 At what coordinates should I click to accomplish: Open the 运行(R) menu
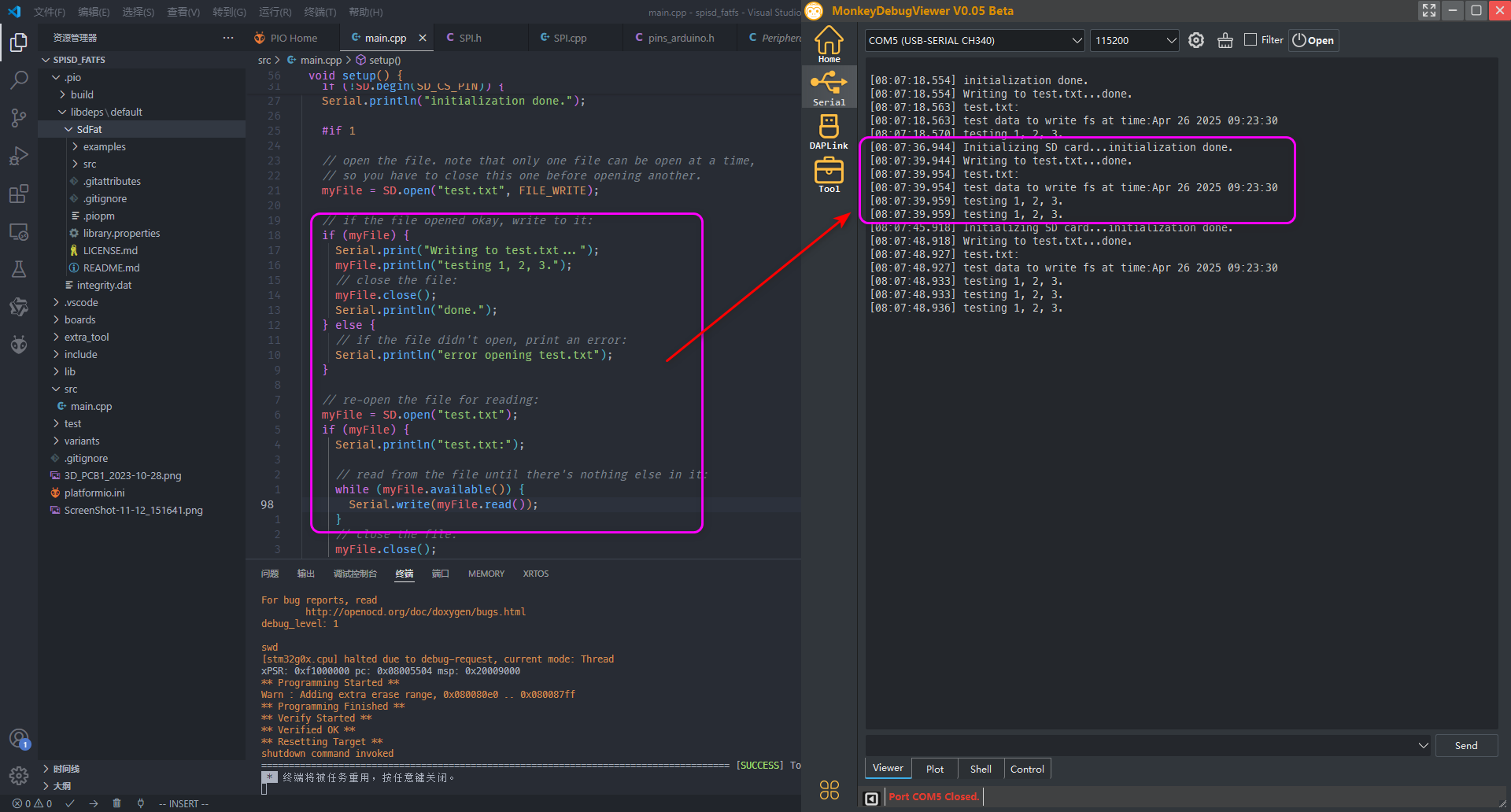pos(275,12)
